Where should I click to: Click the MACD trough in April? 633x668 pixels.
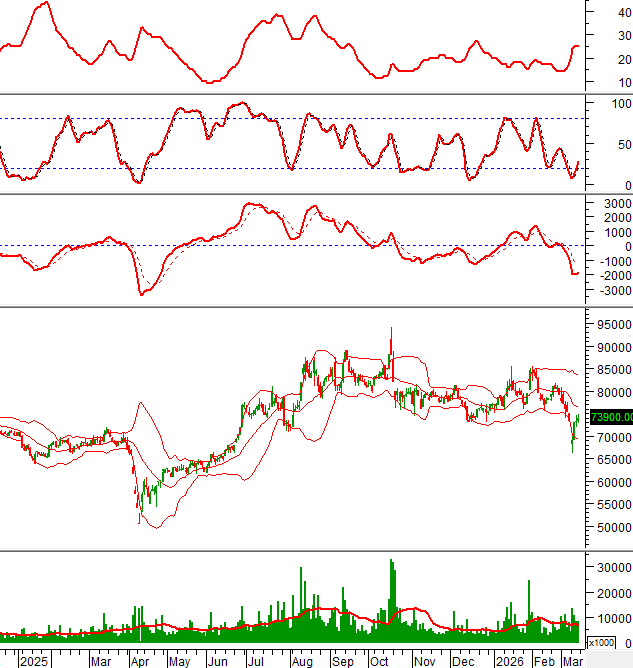142,294
